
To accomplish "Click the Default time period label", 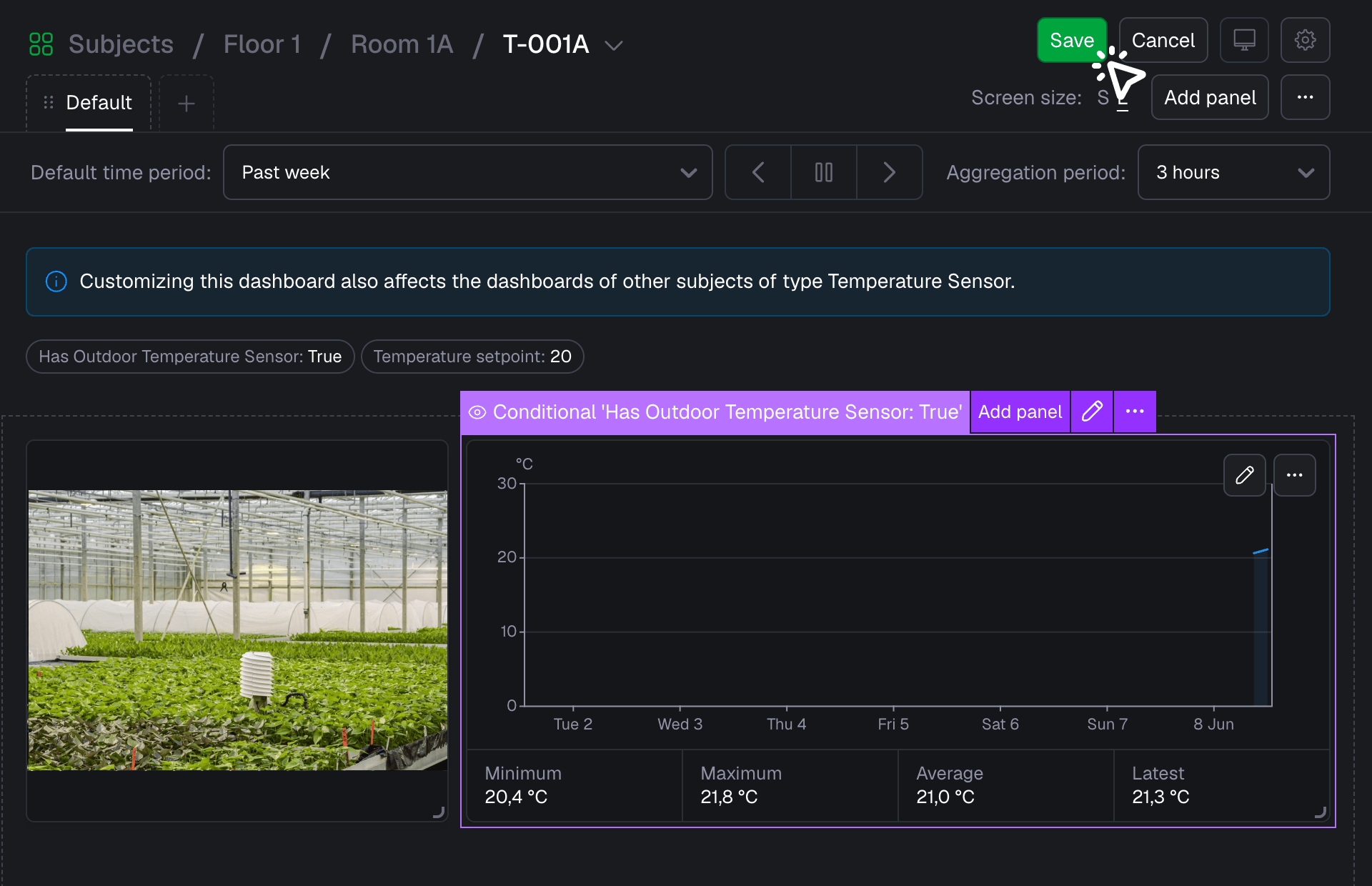I will [121, 172].
